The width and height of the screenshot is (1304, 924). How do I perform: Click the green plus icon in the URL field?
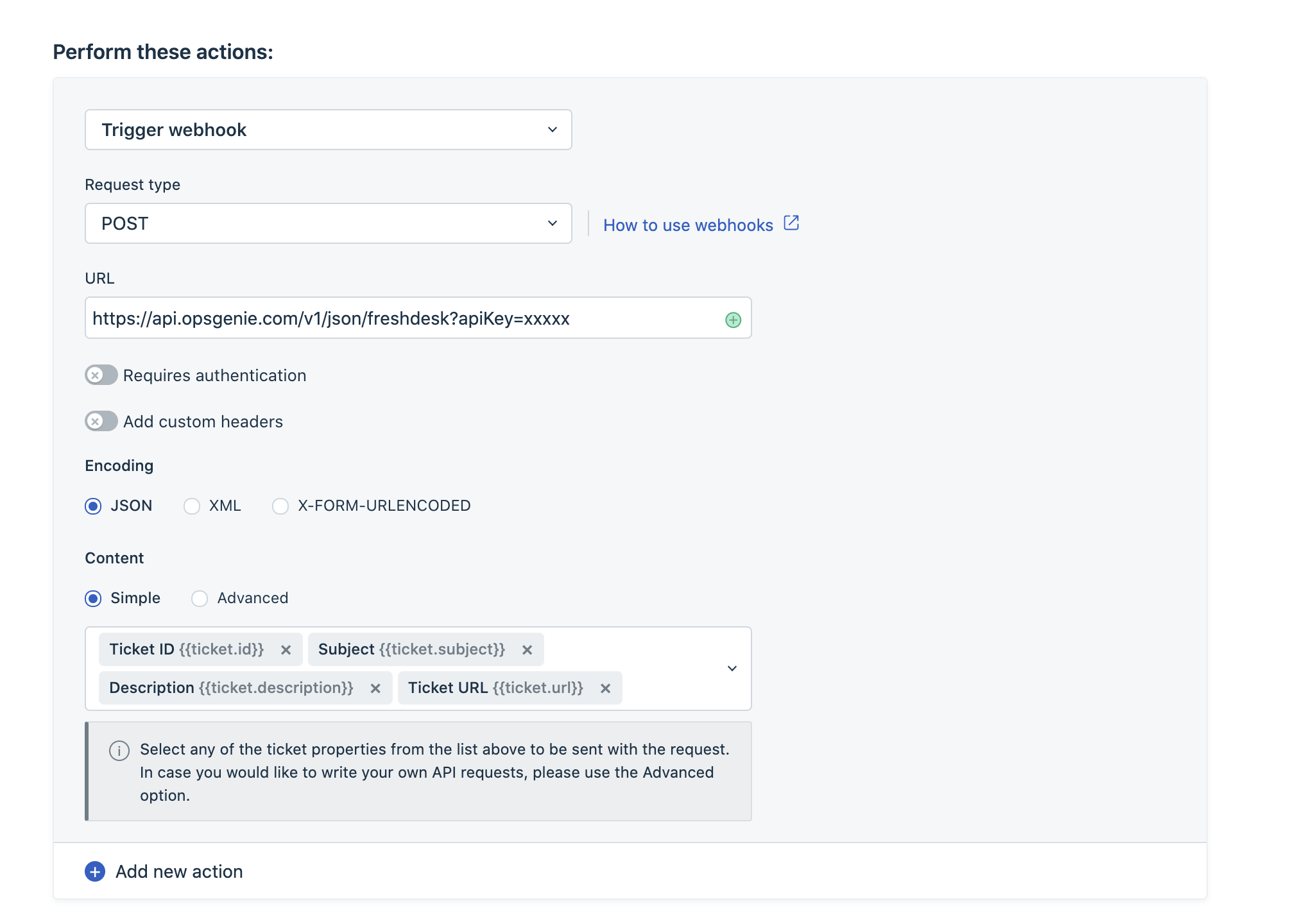pos(733,320)
